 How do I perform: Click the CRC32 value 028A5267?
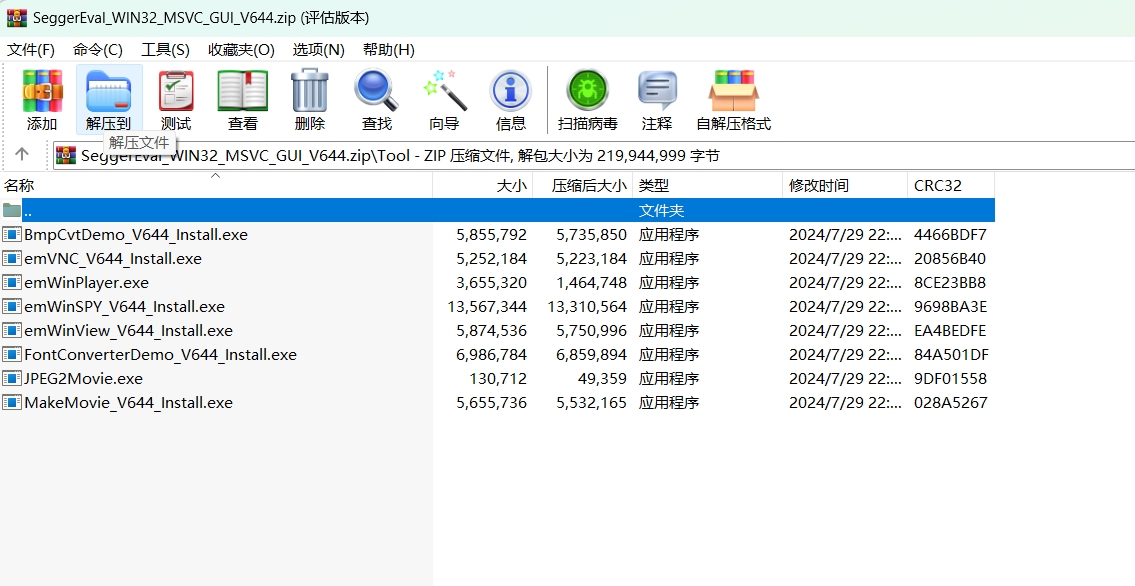[950, 402]
